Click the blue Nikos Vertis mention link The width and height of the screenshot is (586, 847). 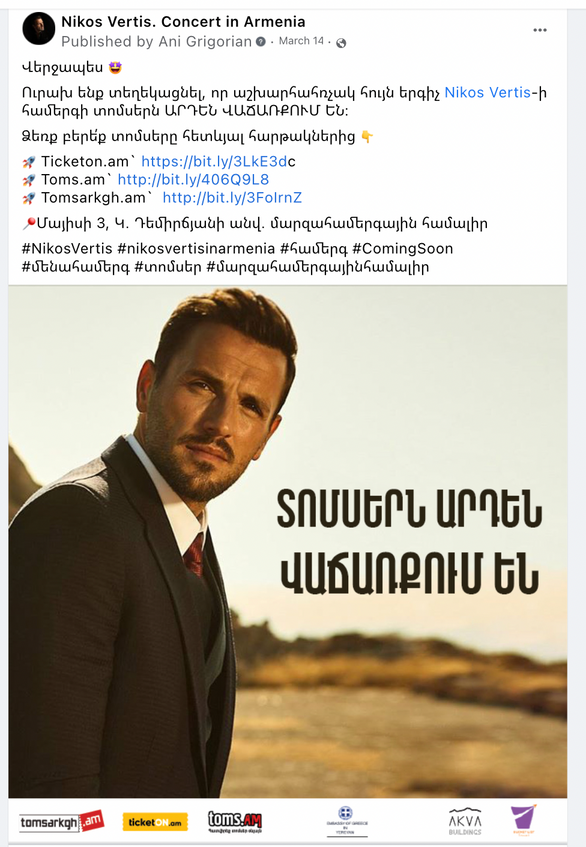(488, 93)
